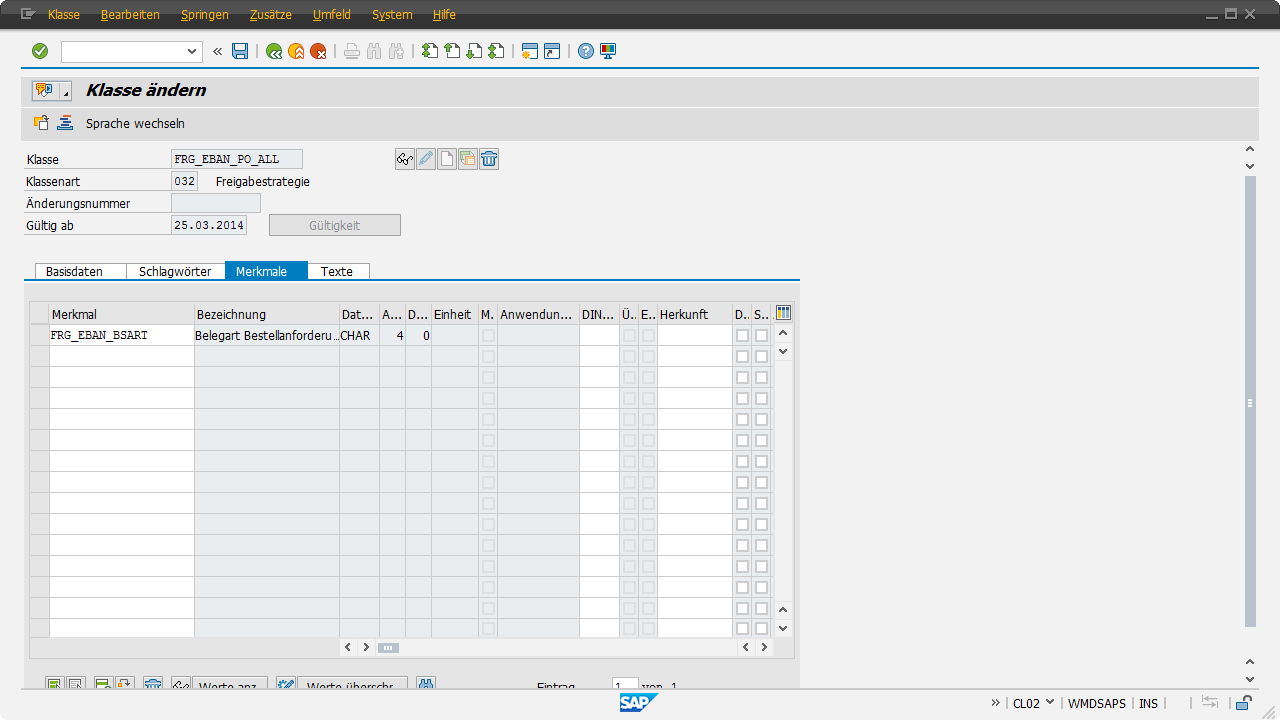This screenshot has height=720, width=1280.
Task: Cancel with the red X toolbar icon
Action: click(318, 51)
